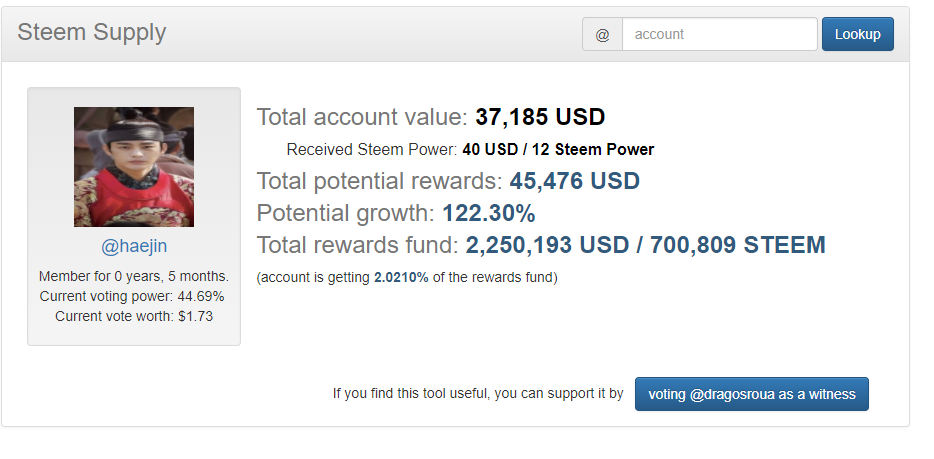Click the Received Steem Power line
This screenshot has height=459, width=934.
[470, 150]
